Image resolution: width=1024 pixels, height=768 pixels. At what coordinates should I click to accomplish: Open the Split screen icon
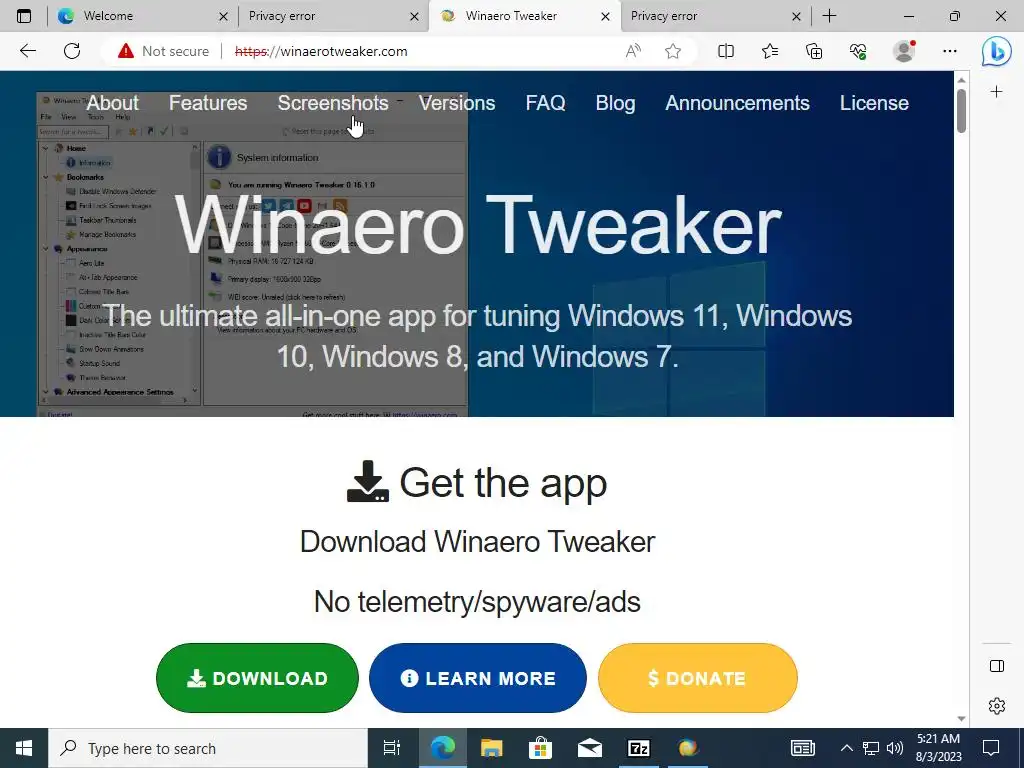[x=726, y=51]
